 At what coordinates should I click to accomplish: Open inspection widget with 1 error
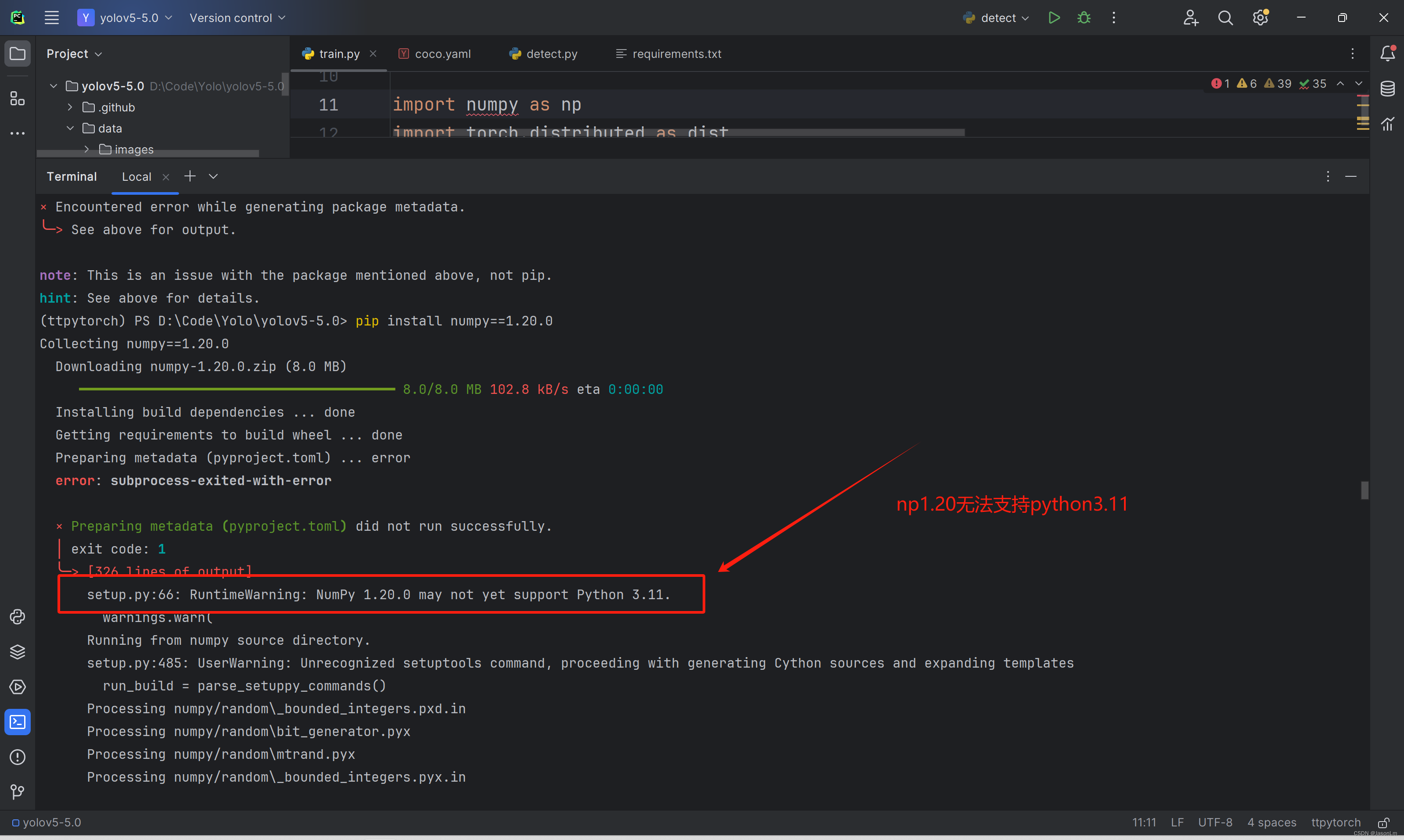pyautogui.click(x=1220, y=84)
